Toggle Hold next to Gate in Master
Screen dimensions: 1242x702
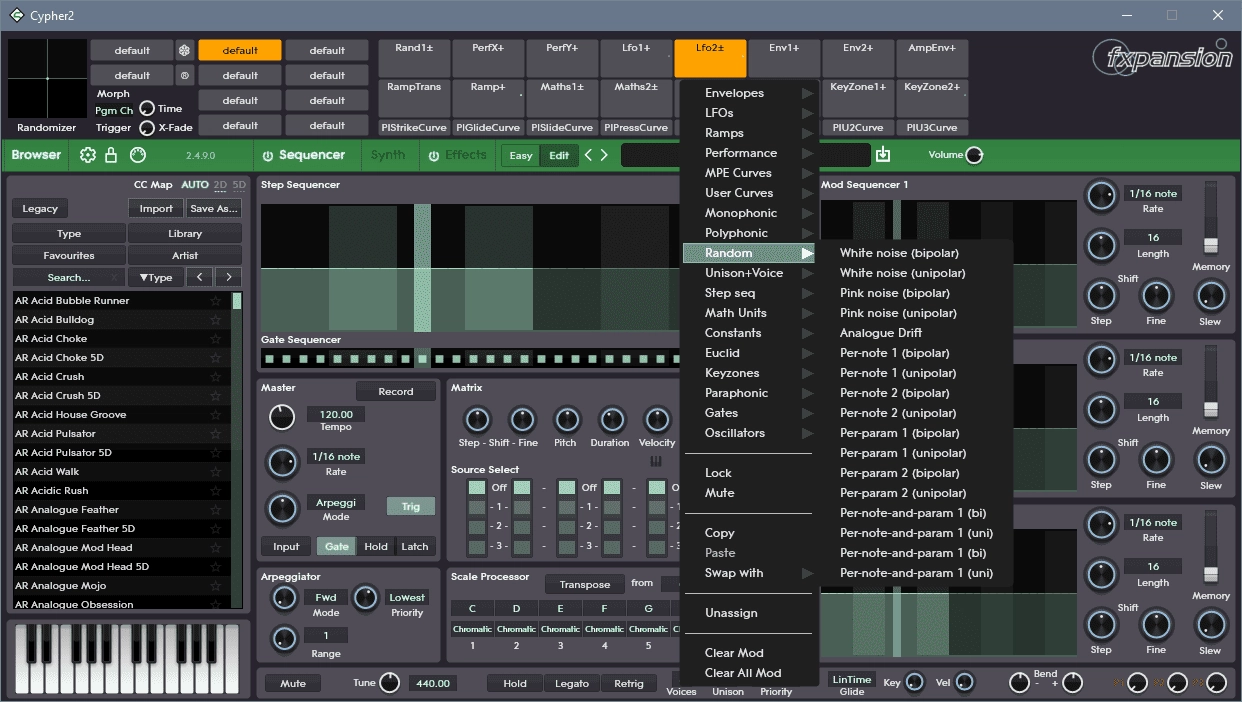pos(376,547)
